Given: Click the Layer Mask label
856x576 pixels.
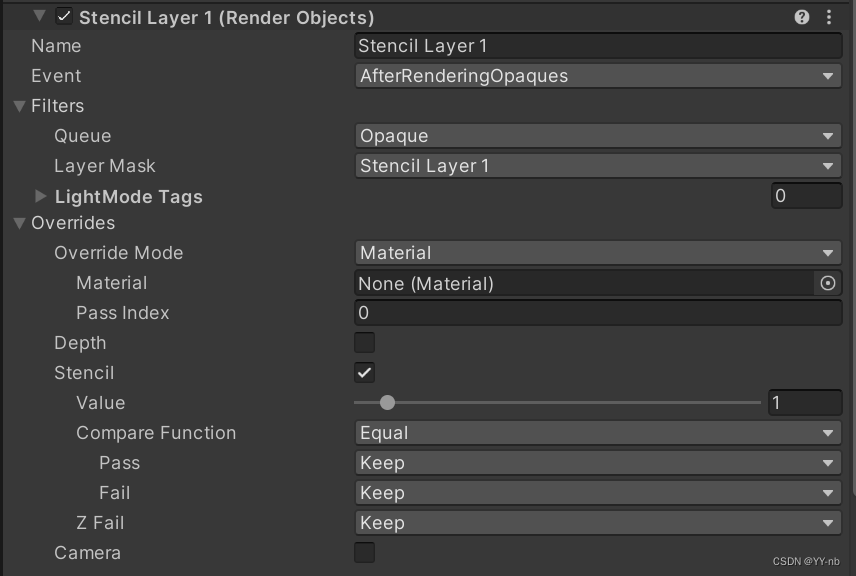Looking at the screenshot, I should (105, 166).
